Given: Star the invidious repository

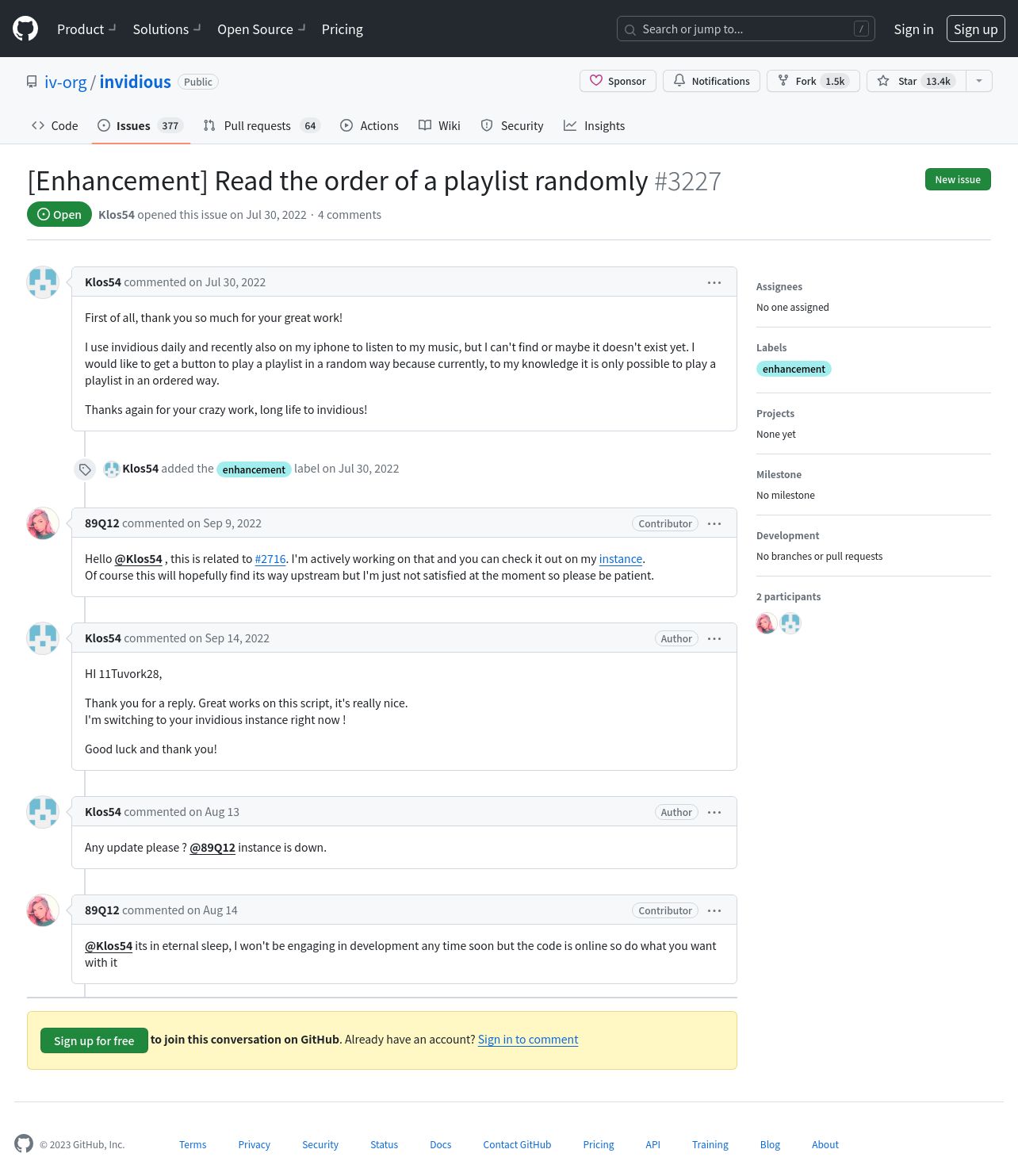Looking at the screenshot, I should pyautogui.click(x=916, y=81).
